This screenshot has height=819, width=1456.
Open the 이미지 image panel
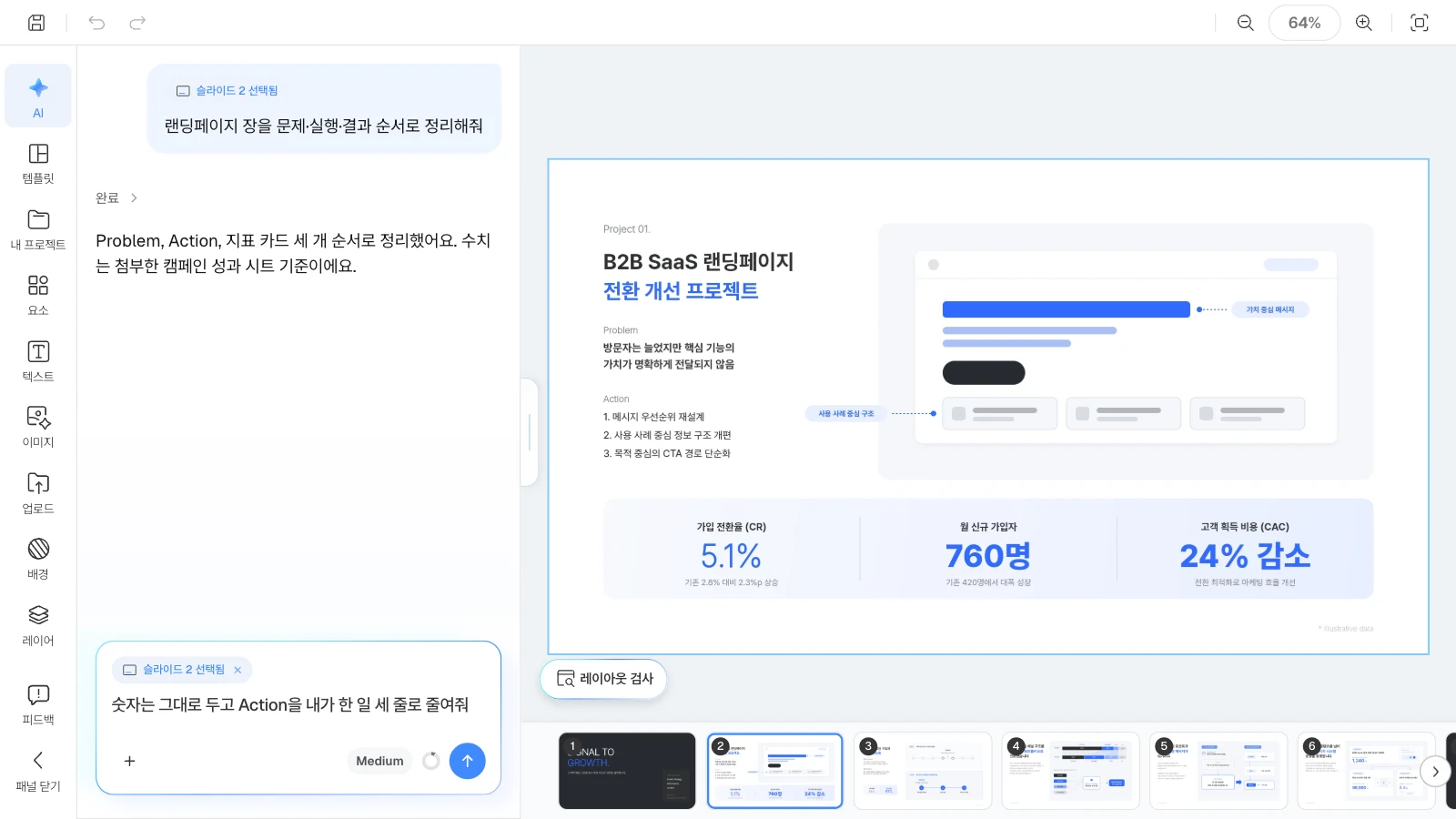click(x=38, y=428)
